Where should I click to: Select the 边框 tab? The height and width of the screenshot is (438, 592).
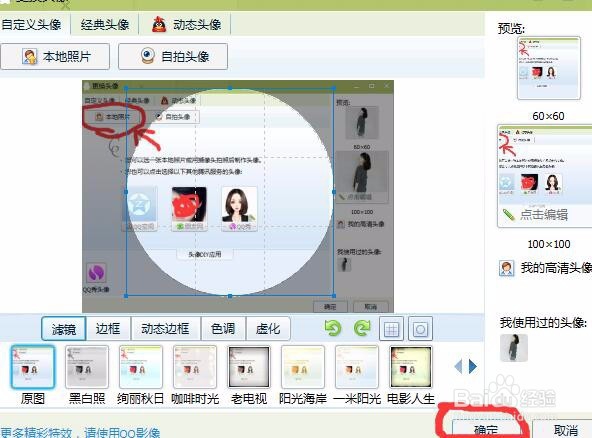[x=108, y=329]
